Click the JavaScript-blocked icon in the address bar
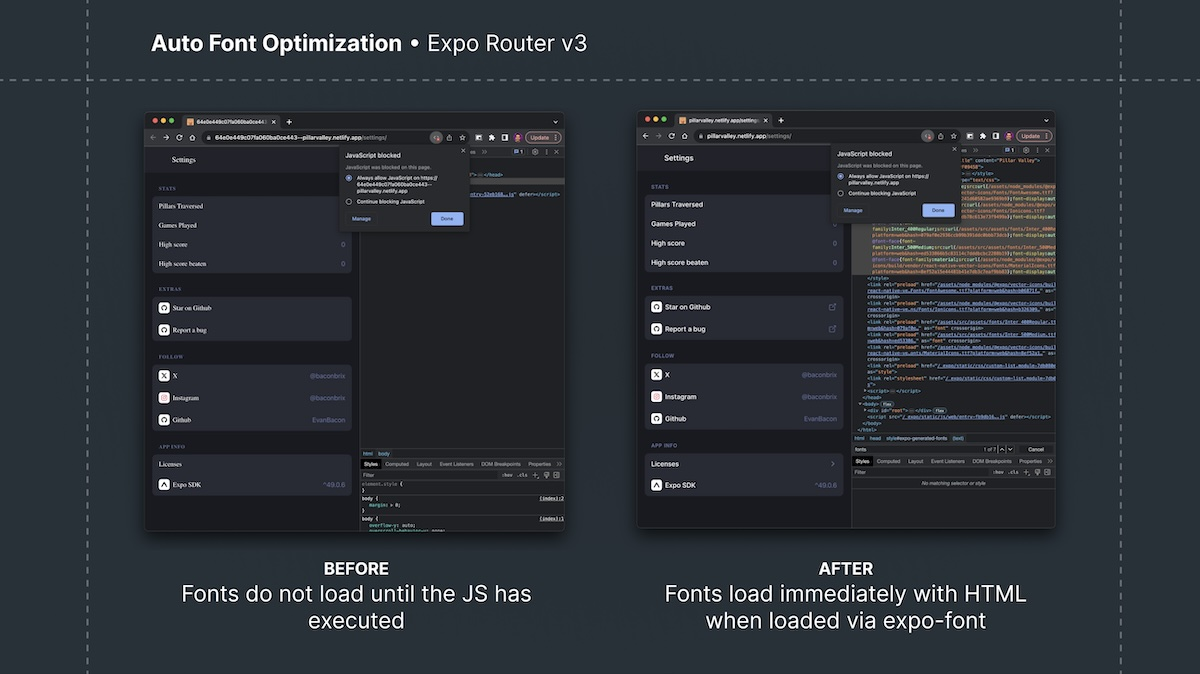Viewport: 1200px width, 674px height. [435, 137]
